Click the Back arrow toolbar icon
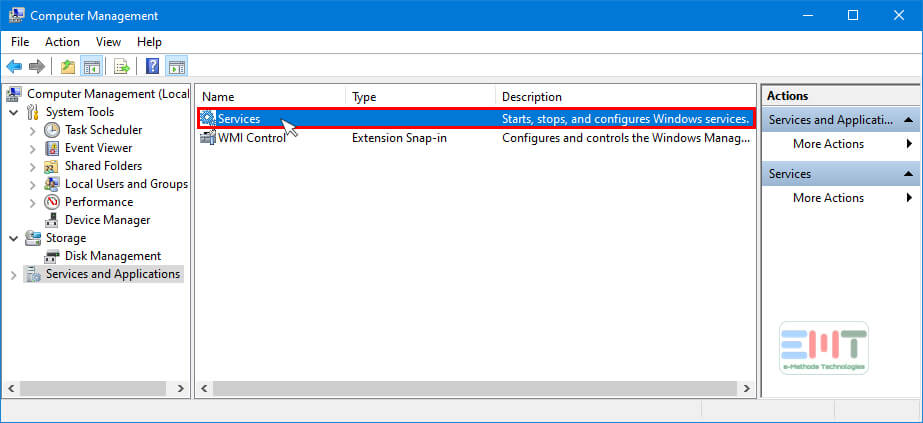This screenshot has width=923, height=423. coord(14,66)
